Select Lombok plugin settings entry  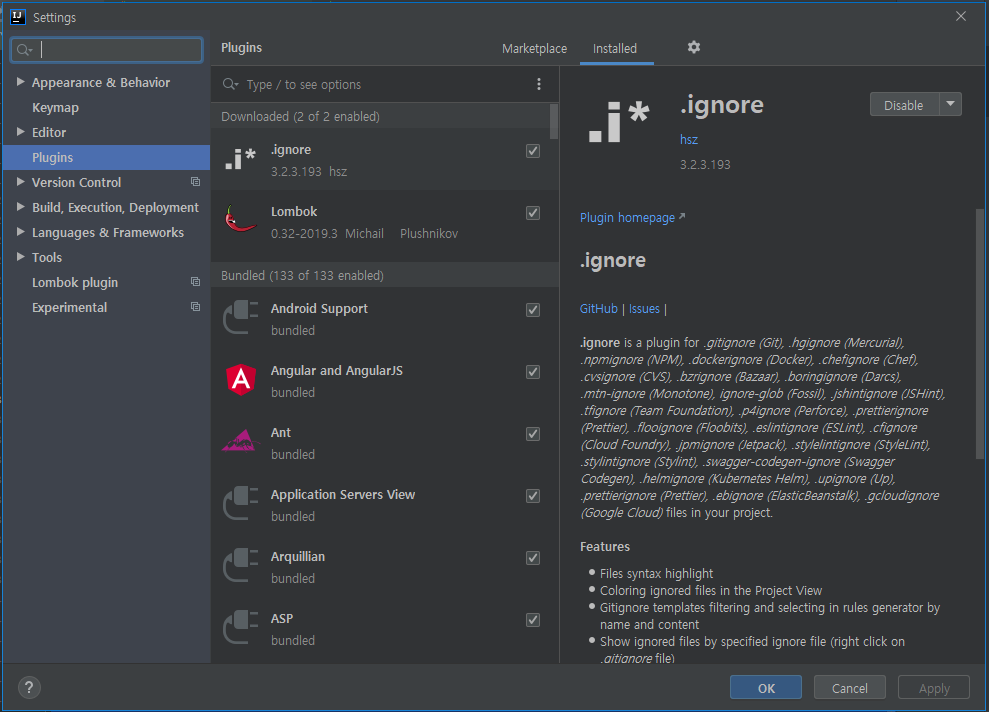coord(75,283)
